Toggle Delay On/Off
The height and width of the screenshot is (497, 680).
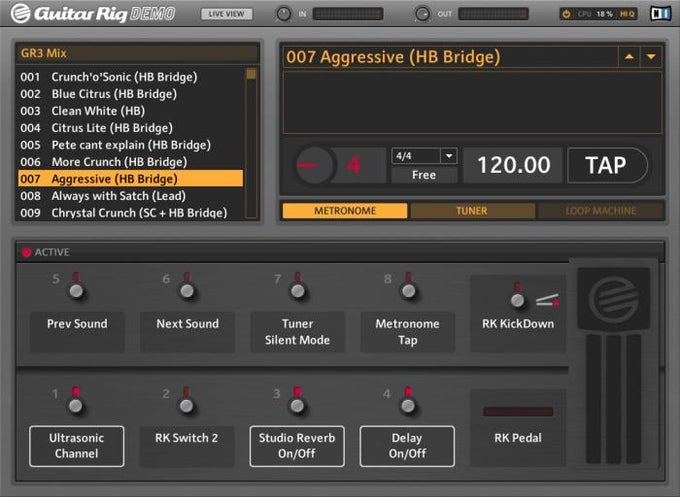(x=407, y=446)
